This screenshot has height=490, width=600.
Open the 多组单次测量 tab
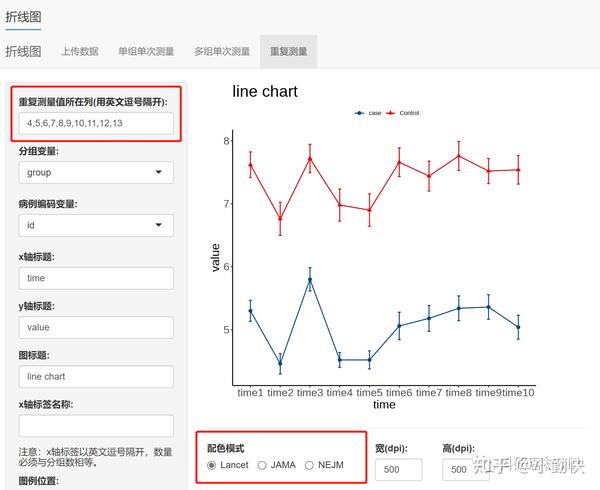(x=222, y=51)
